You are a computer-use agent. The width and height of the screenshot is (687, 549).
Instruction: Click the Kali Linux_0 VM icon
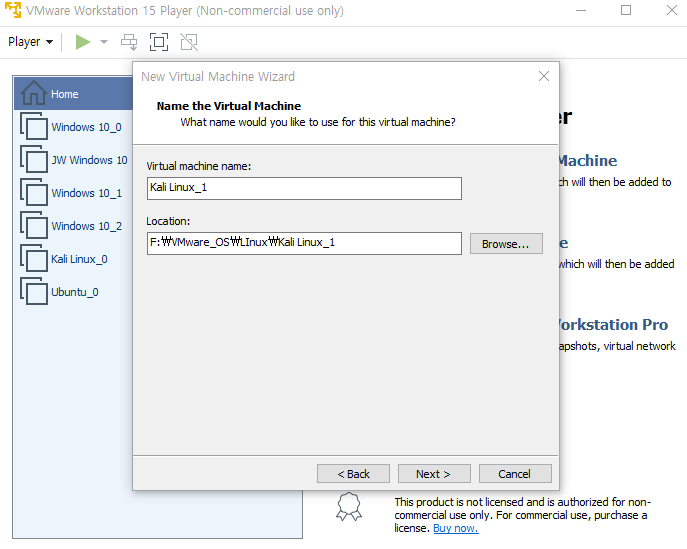(34, 259)
